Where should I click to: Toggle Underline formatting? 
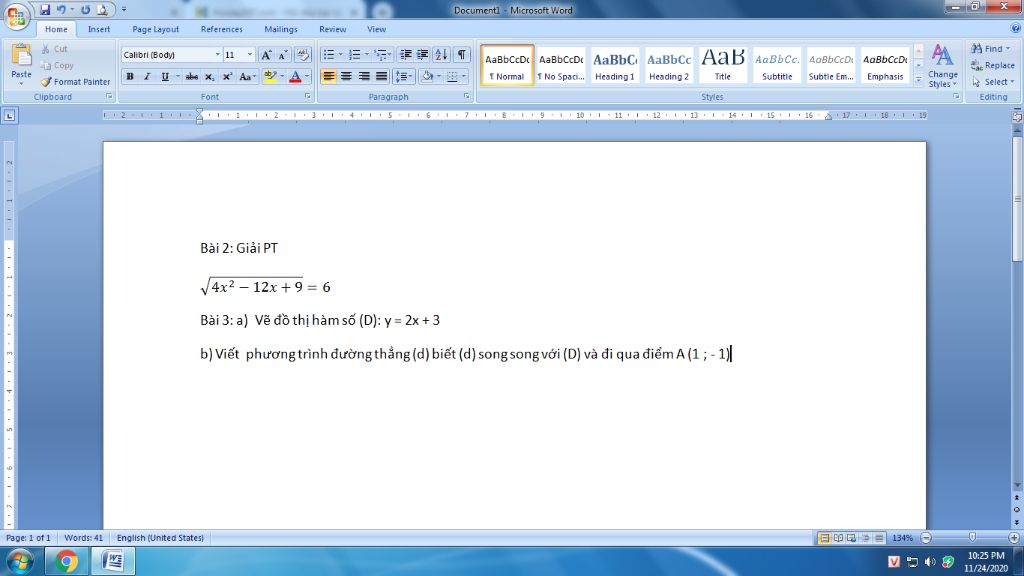165,76
